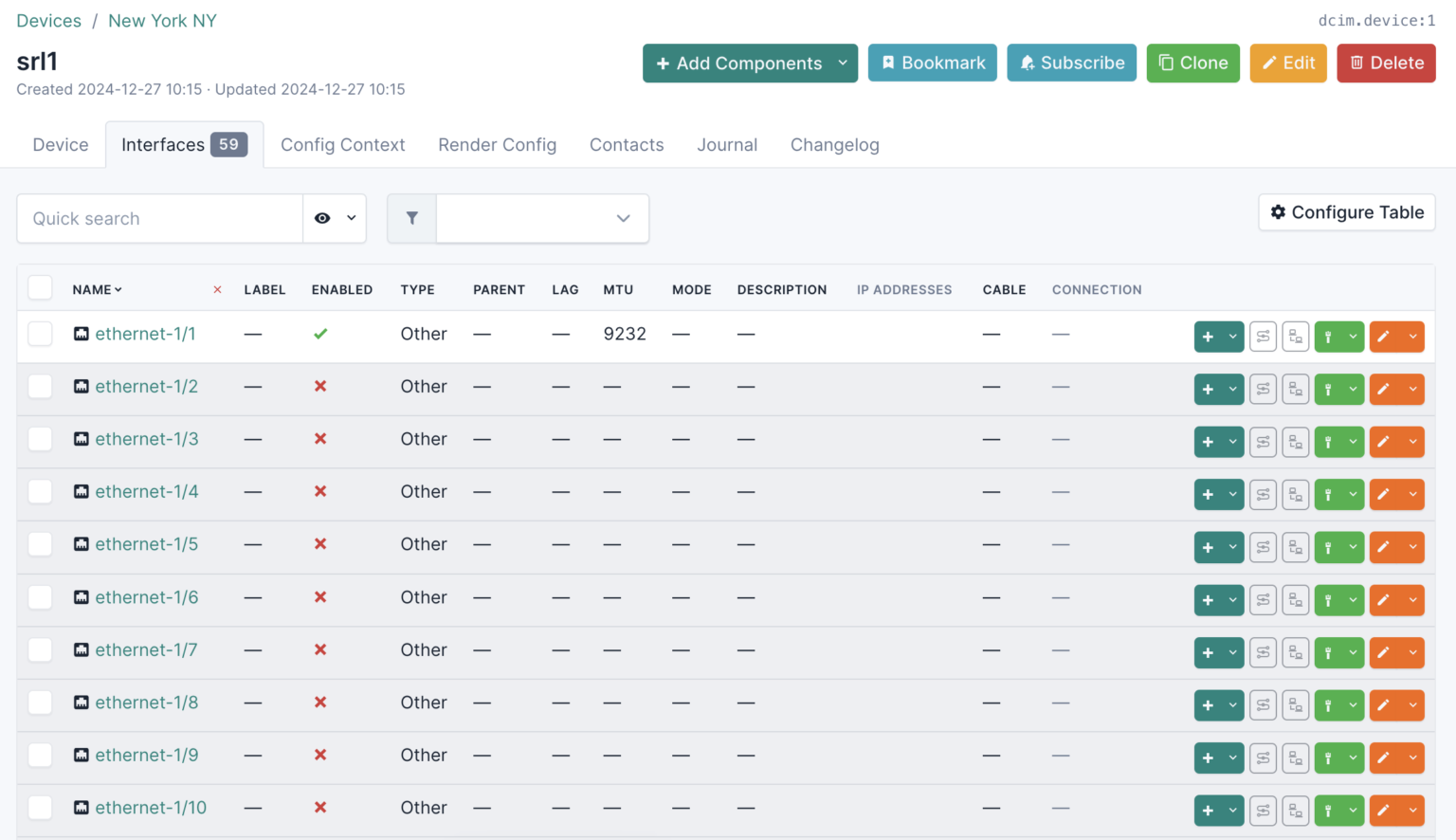This screenshot has height=840, width=1456.
Task: Click the eye preview icon in quick search
Action: (x=321, y=218)
